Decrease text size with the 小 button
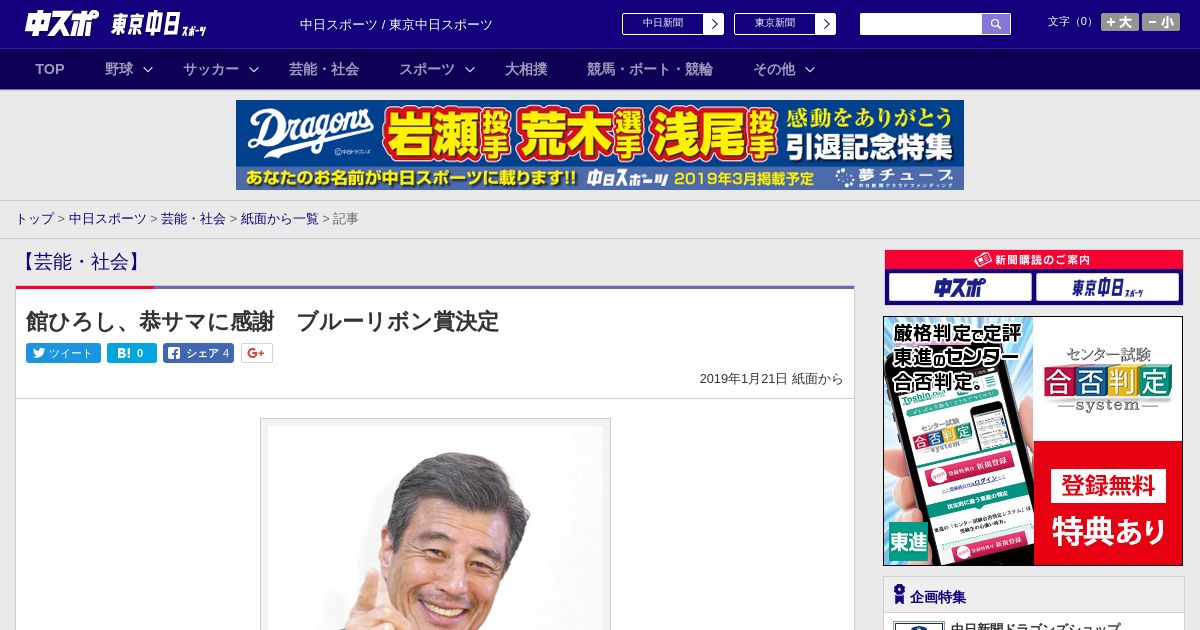The width and height of the screenshot is (1200, 630). point(1161,22)
